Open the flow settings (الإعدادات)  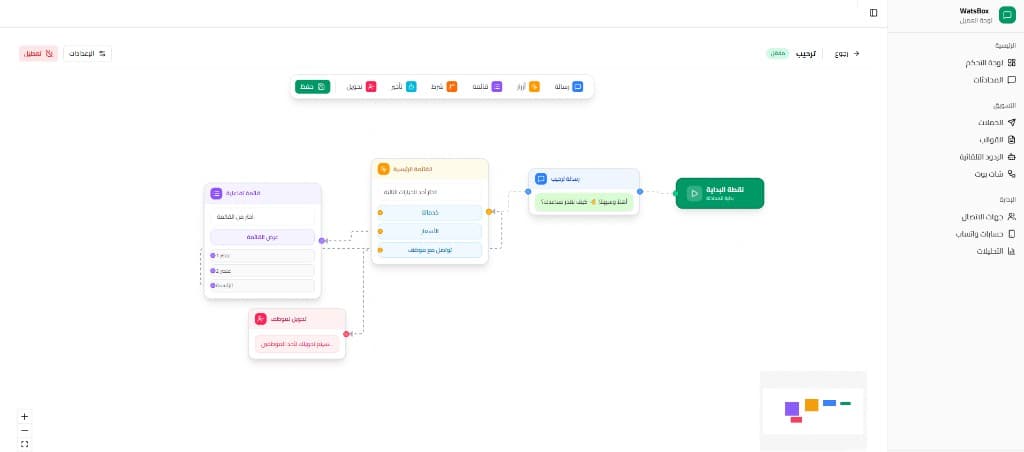88,53
